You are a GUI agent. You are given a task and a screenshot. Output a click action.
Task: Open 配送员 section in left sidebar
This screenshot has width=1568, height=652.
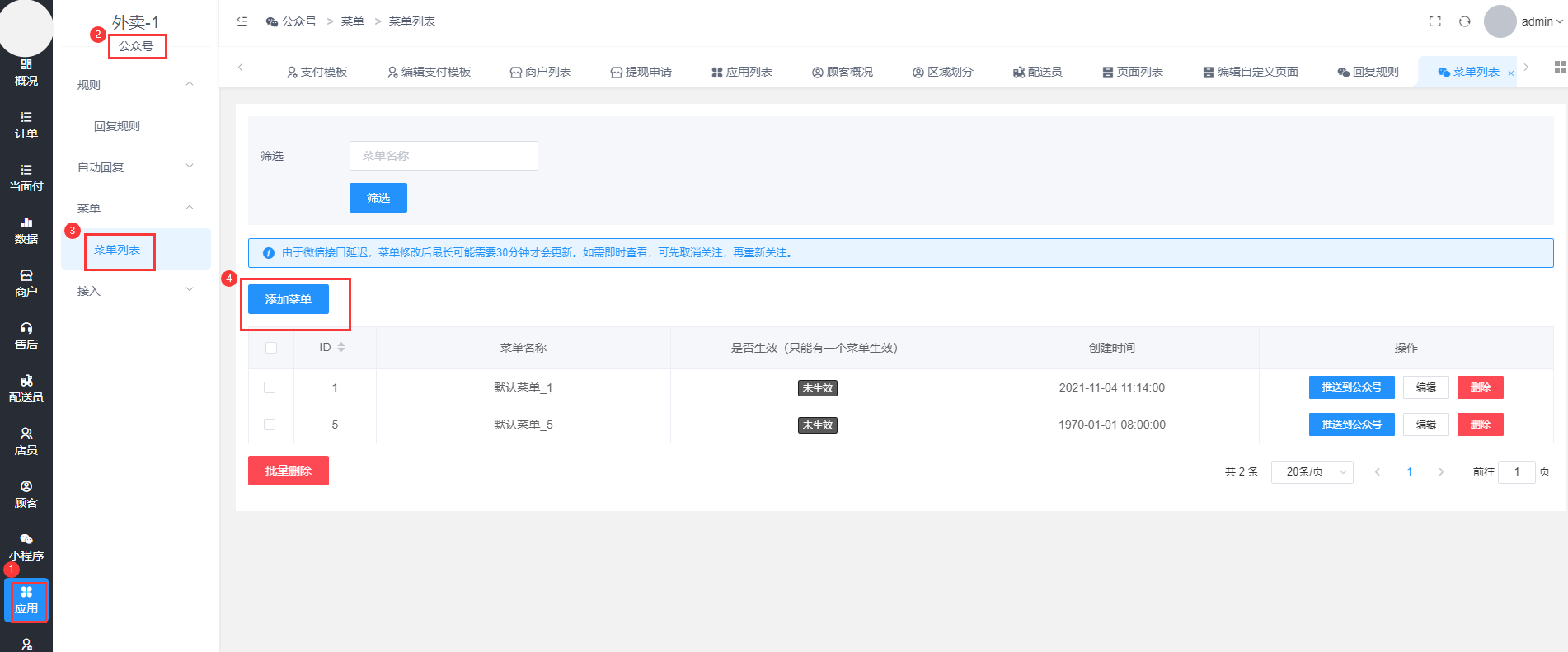[x=26, y=388]
